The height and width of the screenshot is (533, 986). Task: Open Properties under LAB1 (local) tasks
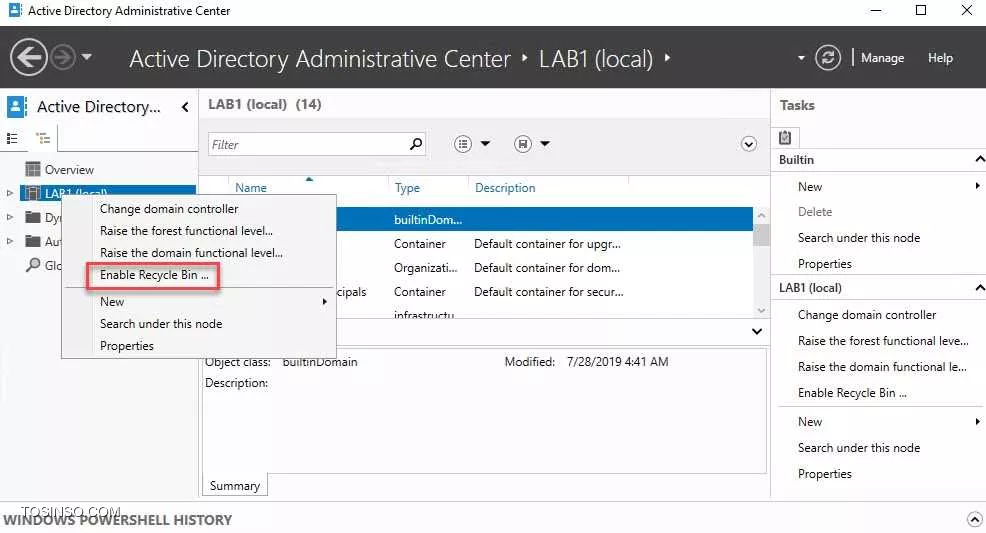click(824, 473)
